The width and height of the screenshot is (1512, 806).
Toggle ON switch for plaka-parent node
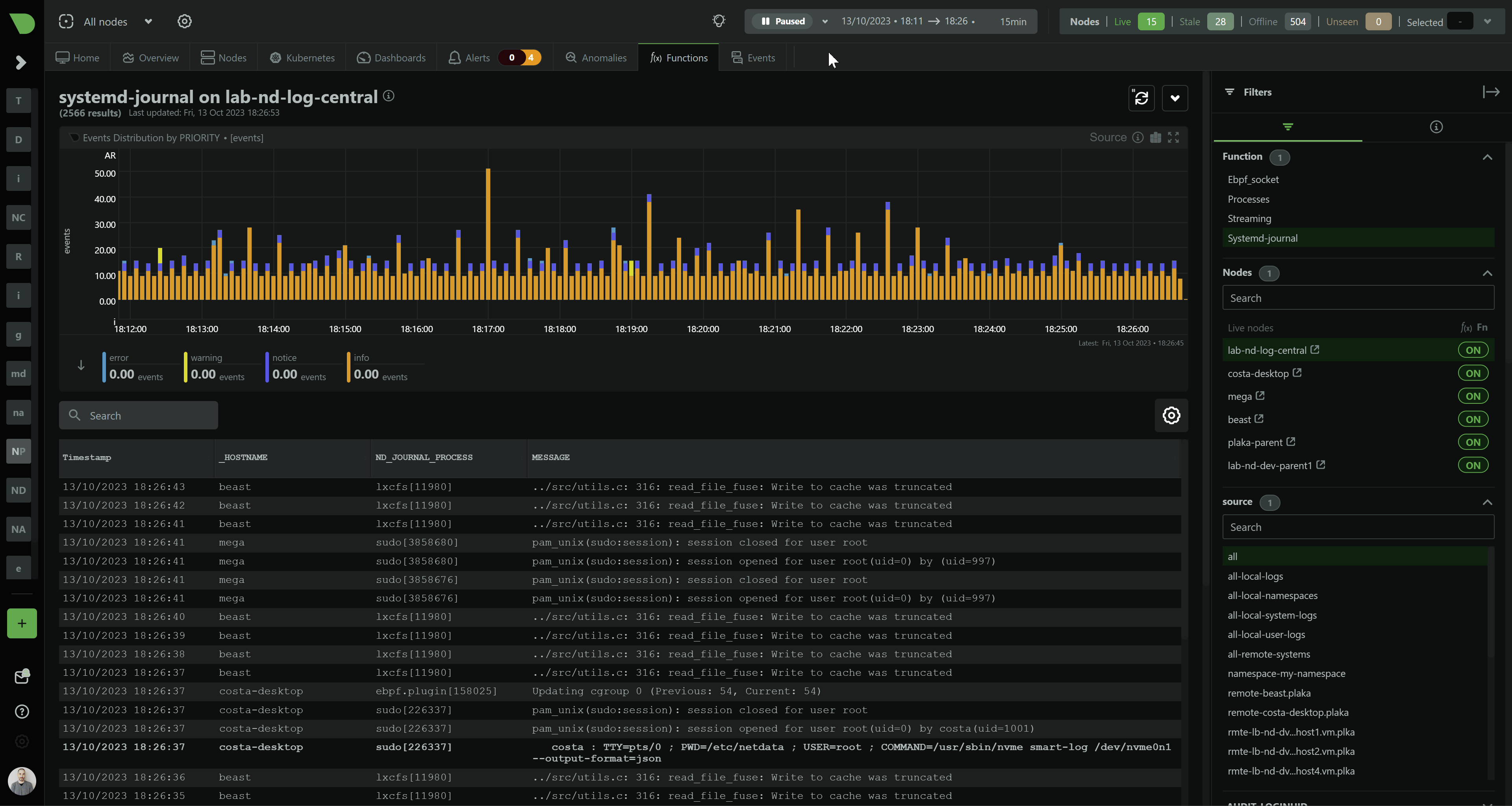coord(1473,442)
